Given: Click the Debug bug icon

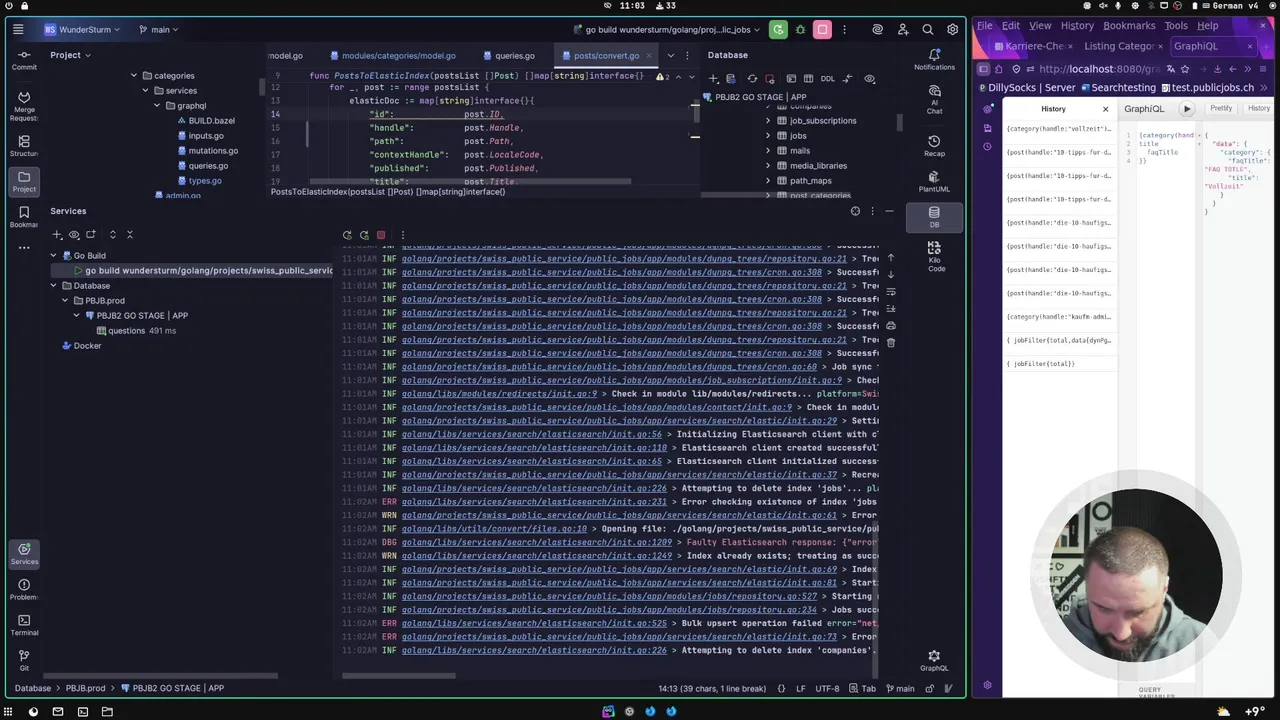Looking at the screenshot, I should click(800, 30).
